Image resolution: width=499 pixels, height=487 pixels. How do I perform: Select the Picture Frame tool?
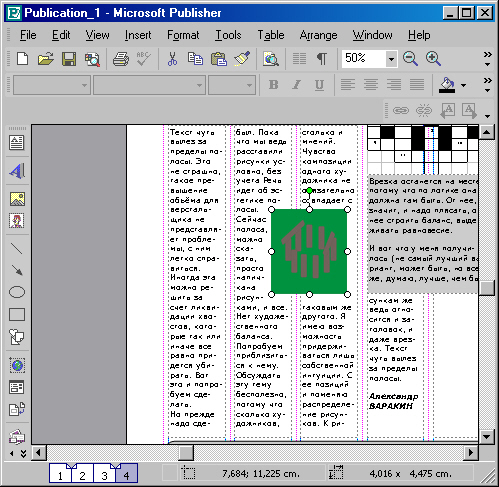tap(17, 199)
